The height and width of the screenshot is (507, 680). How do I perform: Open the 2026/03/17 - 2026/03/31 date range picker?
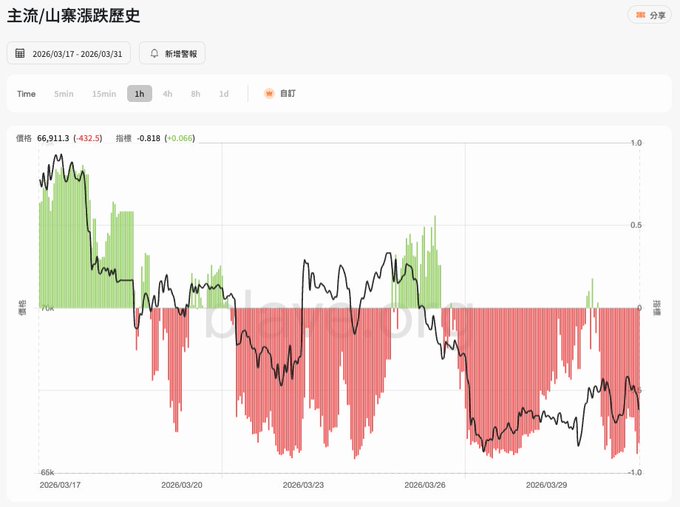tap(69, 53)
